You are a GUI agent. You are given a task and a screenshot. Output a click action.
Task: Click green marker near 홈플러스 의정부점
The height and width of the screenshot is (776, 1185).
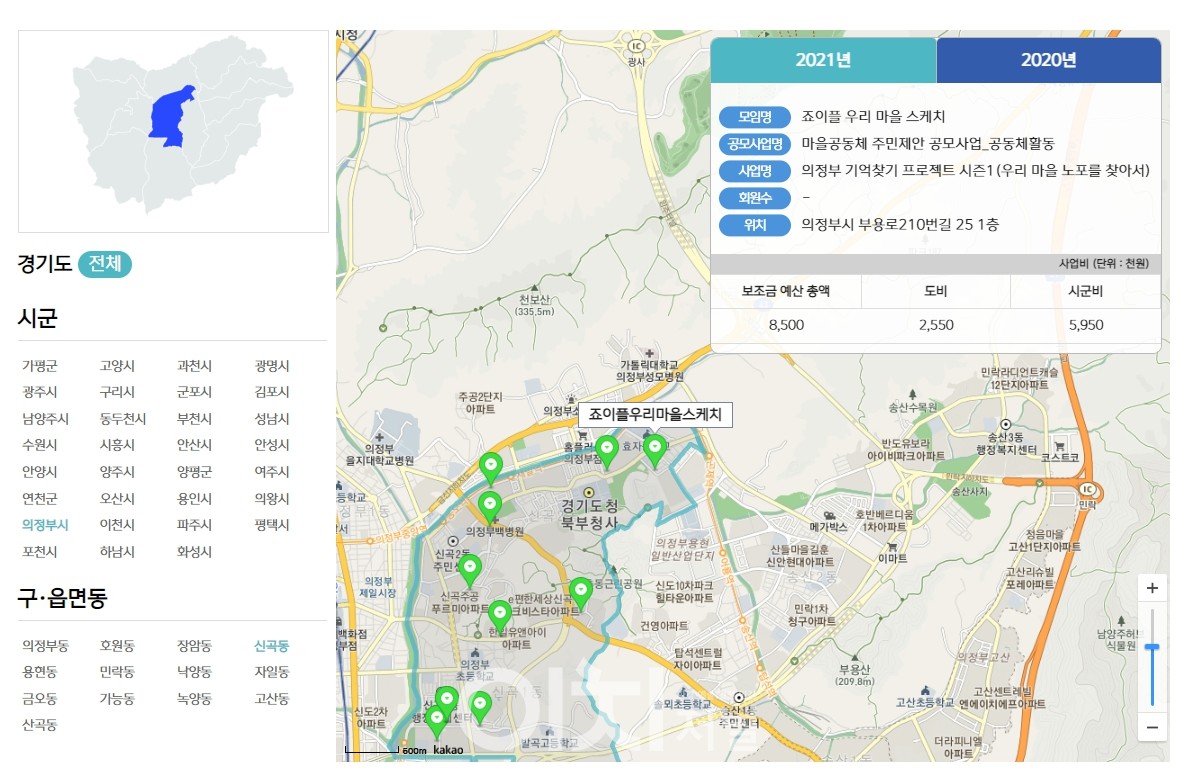click(x=607, y=446)
